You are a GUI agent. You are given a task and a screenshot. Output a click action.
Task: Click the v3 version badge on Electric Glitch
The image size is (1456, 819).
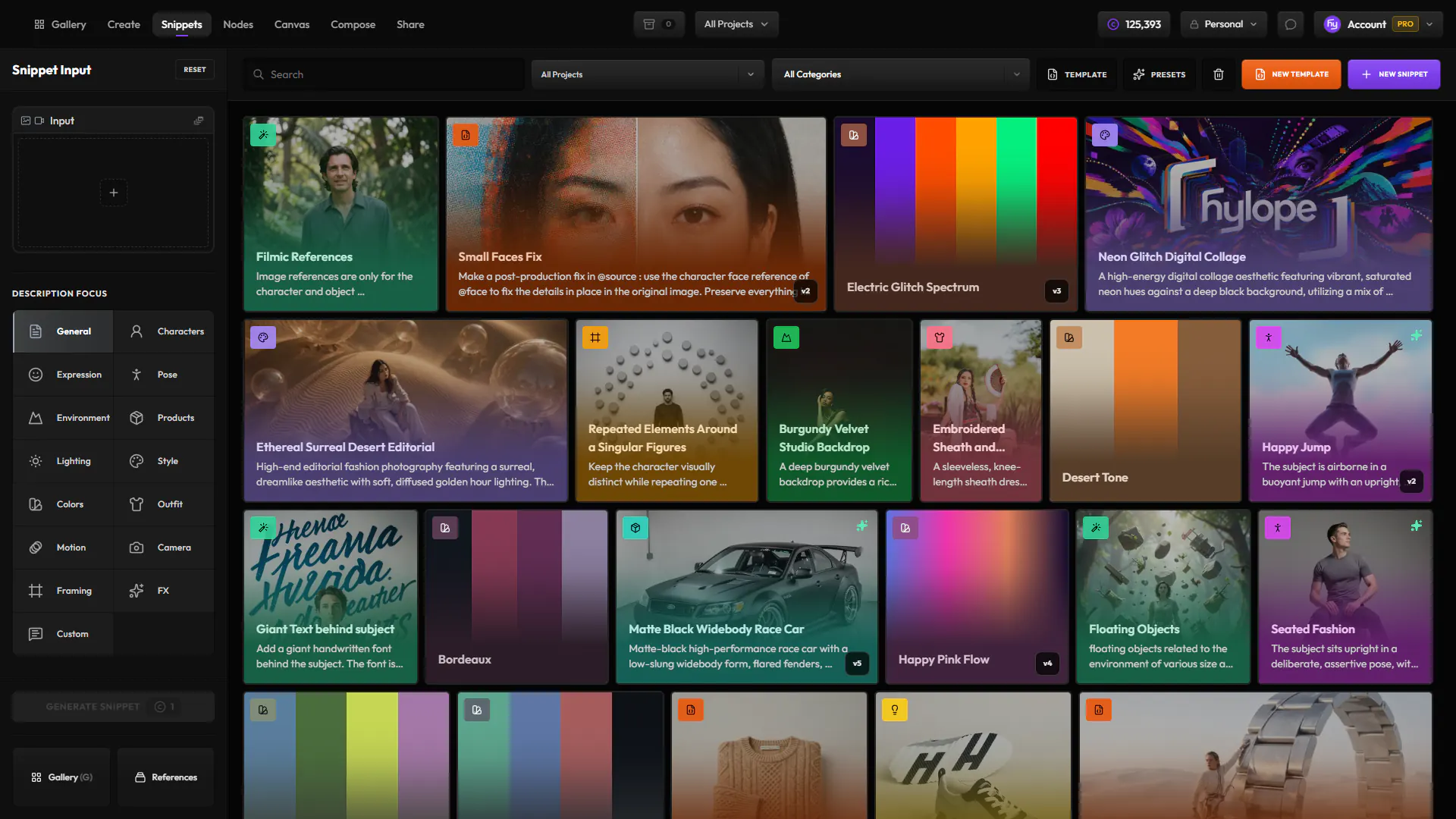click(x=1056, y=291)
